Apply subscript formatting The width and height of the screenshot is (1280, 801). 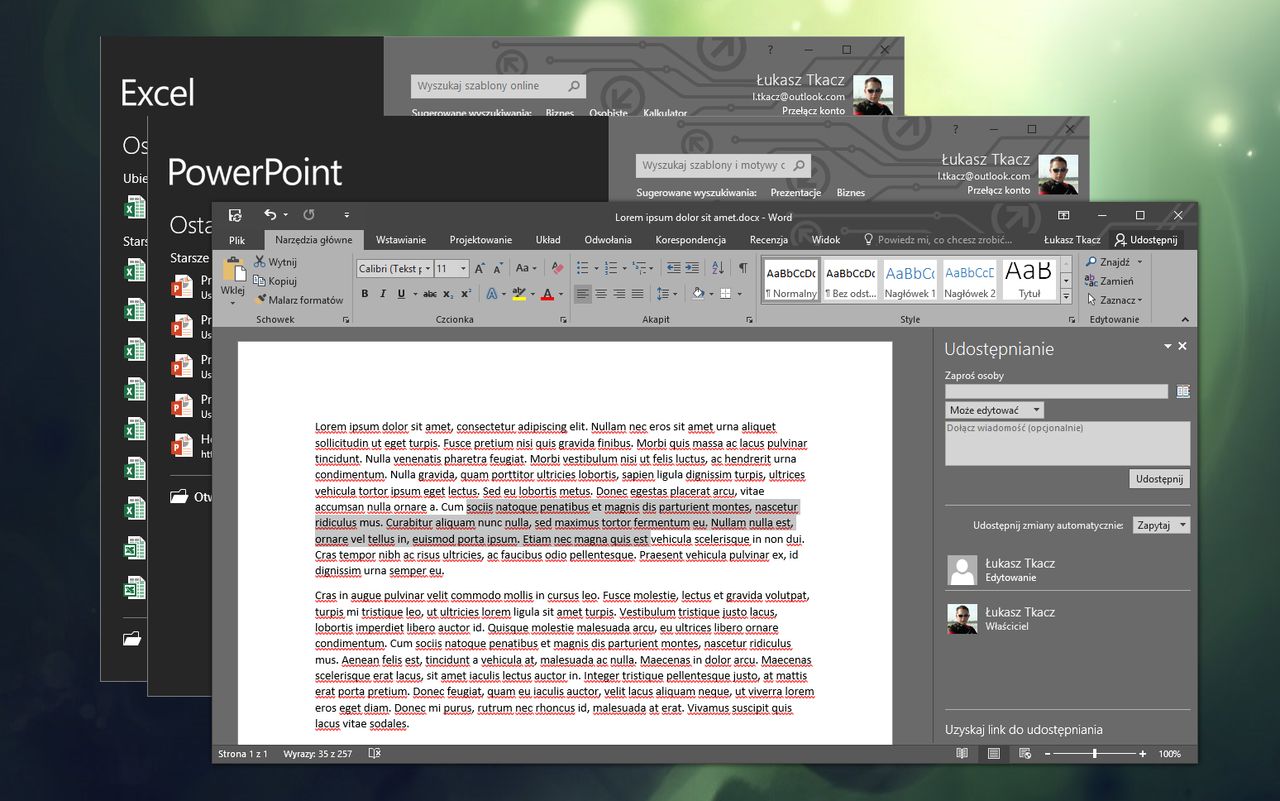tap(448, 294)
